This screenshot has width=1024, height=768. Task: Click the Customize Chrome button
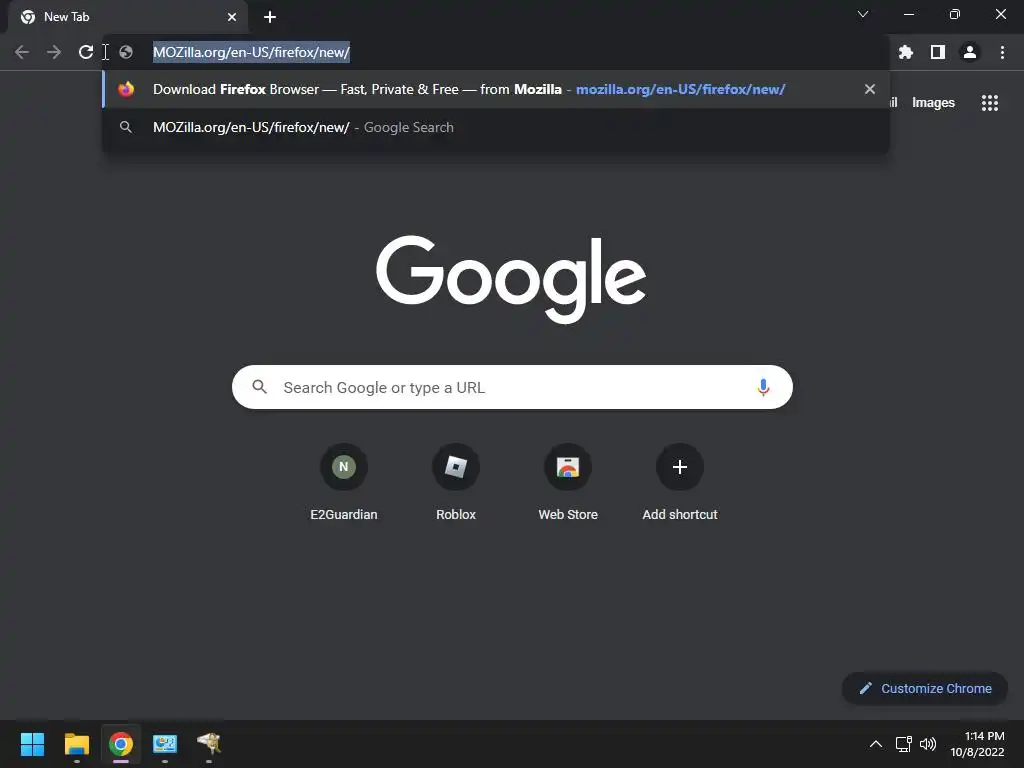(x=925, y=688)
